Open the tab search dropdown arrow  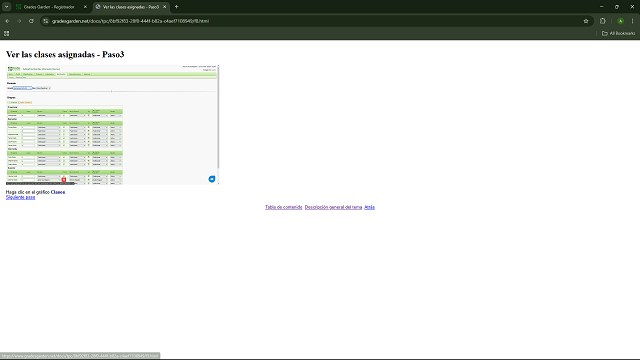pos(7,7)
